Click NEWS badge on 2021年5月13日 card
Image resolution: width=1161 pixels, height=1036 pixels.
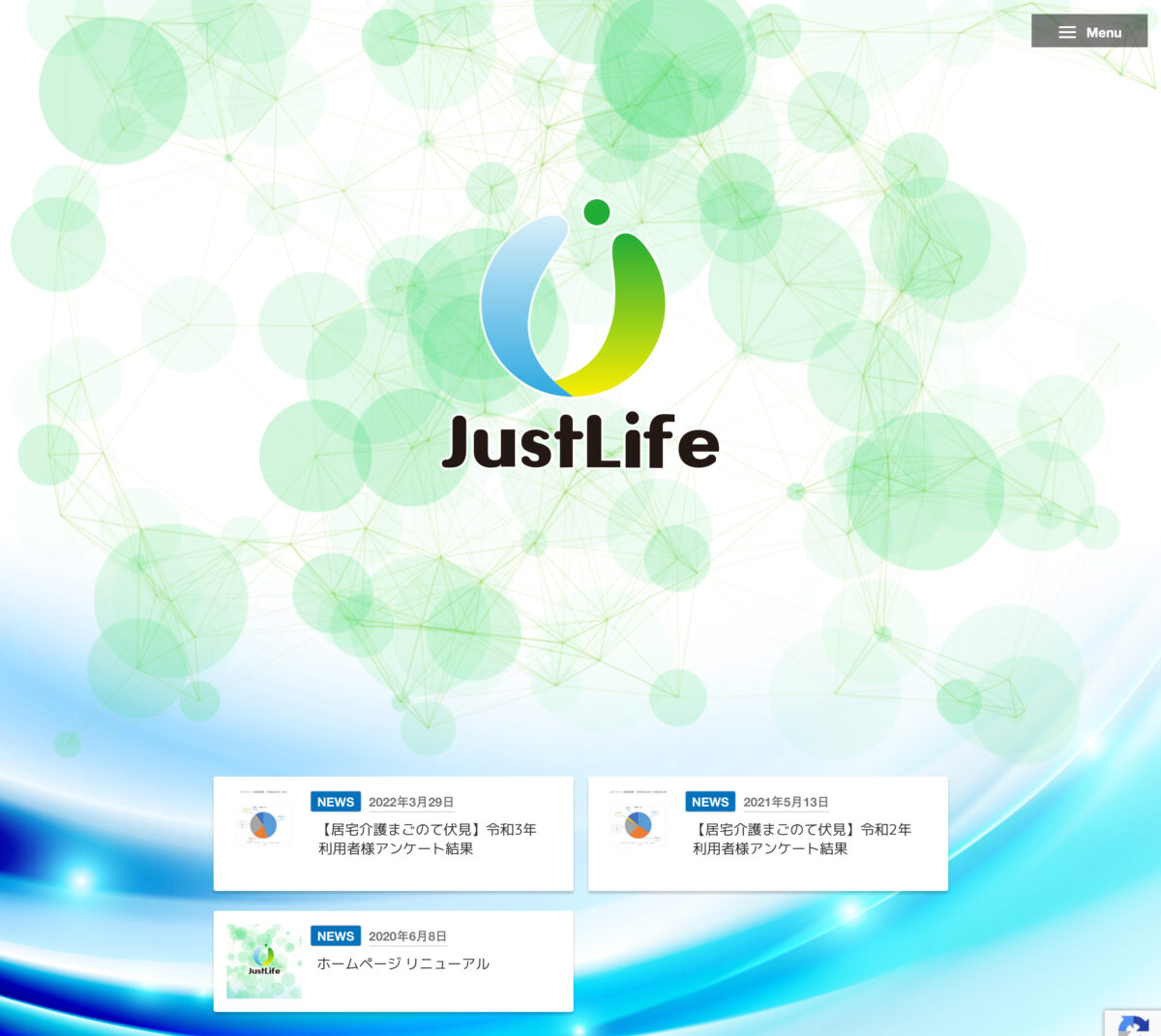pos(710,802)
